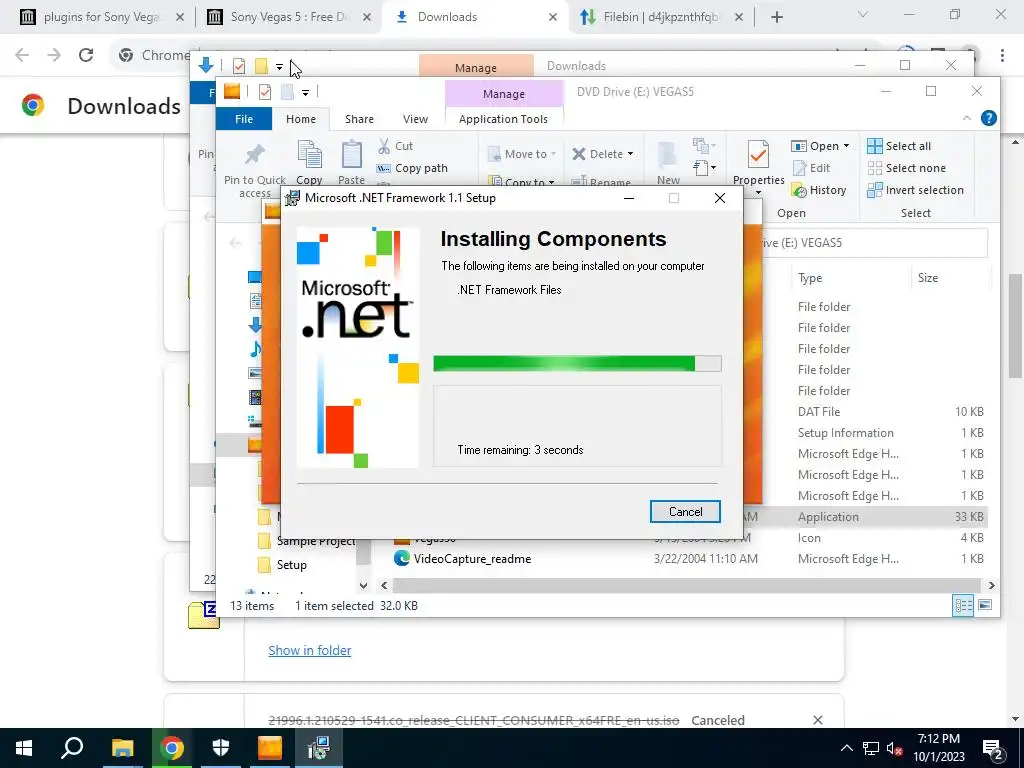Click Select none in the ribbon
This screenshot has height=768, width=1024.
[x=906, y=168]
